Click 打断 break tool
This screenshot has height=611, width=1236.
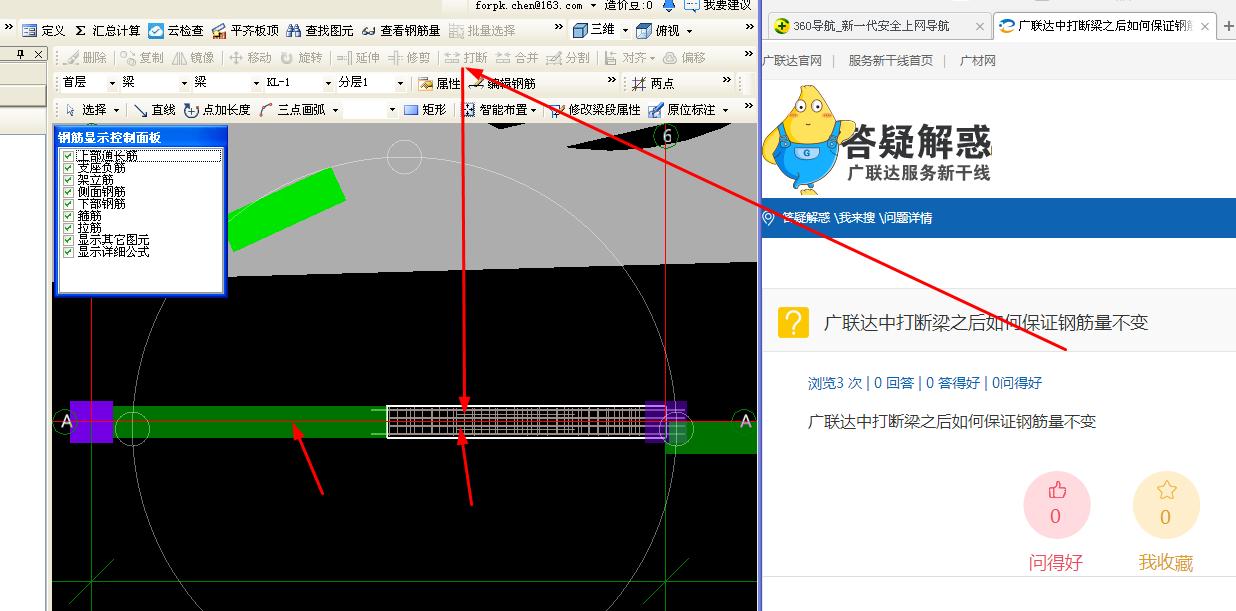pos(466,58)
